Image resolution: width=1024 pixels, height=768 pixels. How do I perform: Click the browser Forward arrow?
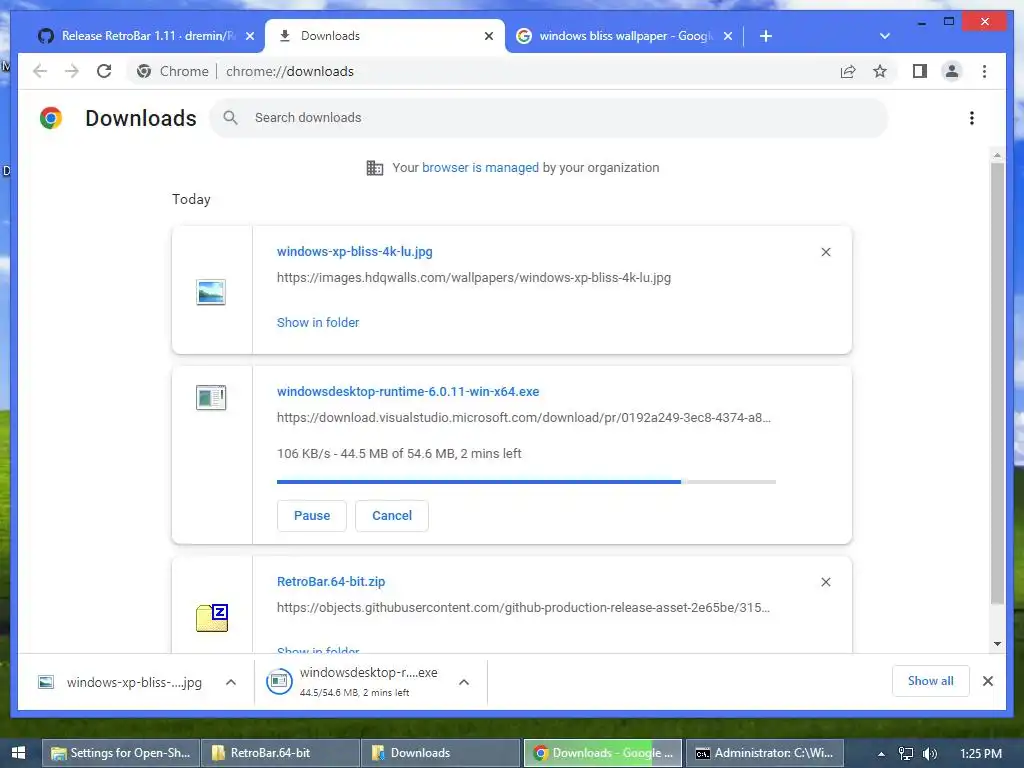(x=72, y=71)
